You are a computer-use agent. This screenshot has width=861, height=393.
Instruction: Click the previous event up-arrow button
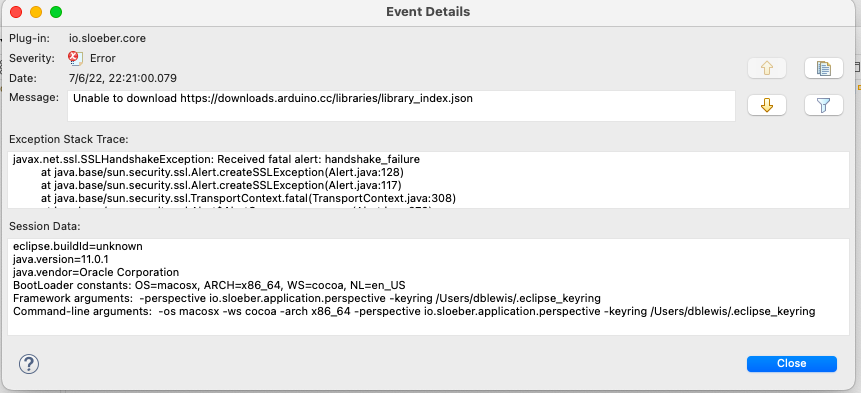(767, 68)
